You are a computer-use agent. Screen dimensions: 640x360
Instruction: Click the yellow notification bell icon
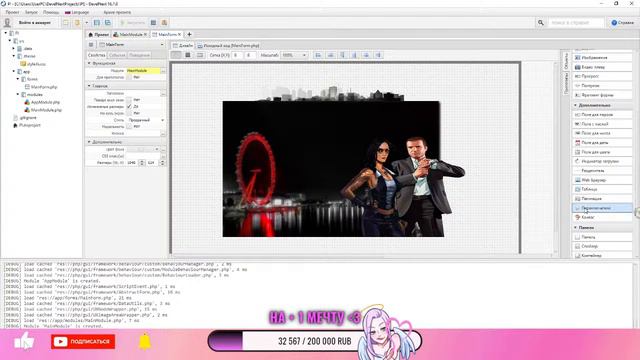(x=145, y=341)
